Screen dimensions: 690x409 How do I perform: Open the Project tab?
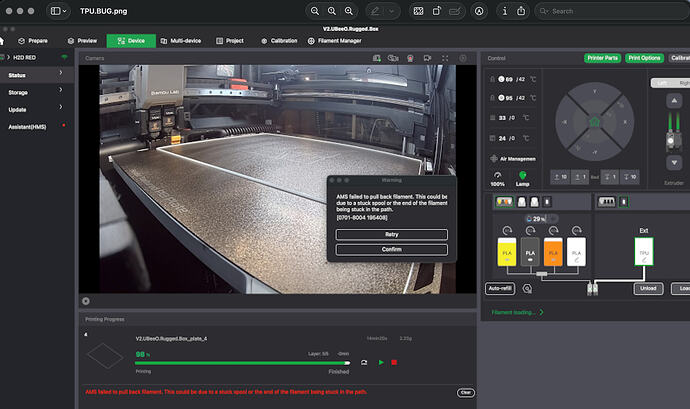point(230,41)
